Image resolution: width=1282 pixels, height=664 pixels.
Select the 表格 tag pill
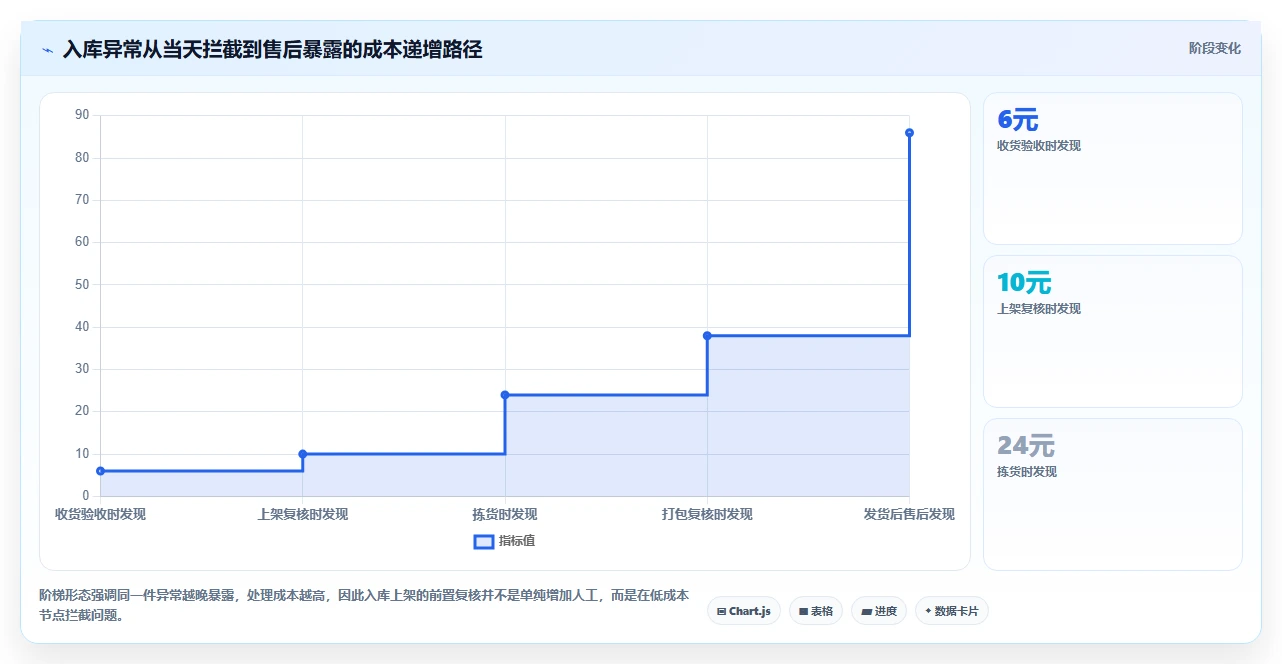[816, 611]
